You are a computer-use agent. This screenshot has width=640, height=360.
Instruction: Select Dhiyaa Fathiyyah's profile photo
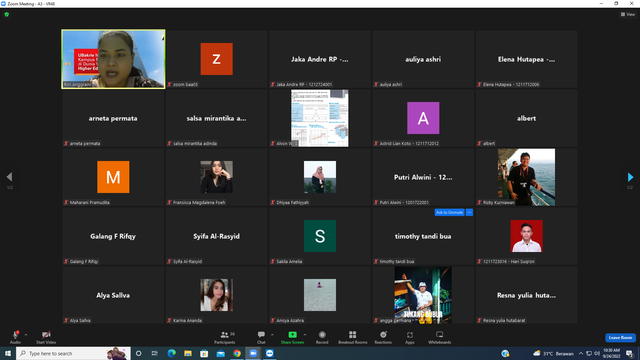coord(320,177)
